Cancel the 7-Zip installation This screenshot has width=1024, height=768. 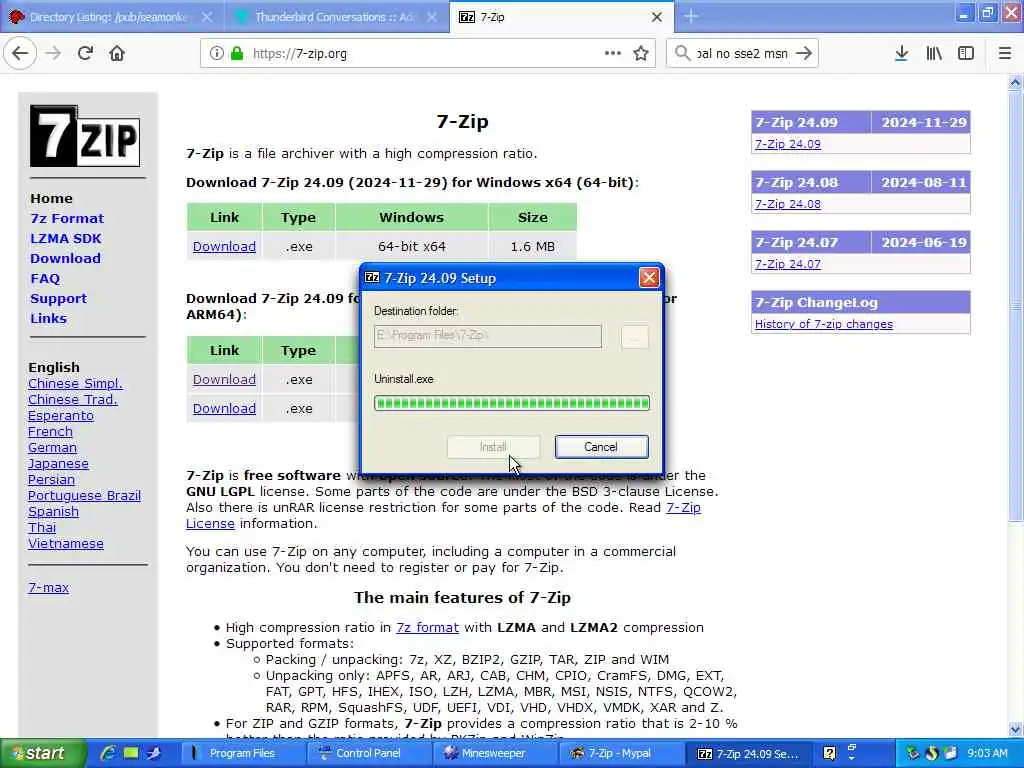click(x=601, y=447)
